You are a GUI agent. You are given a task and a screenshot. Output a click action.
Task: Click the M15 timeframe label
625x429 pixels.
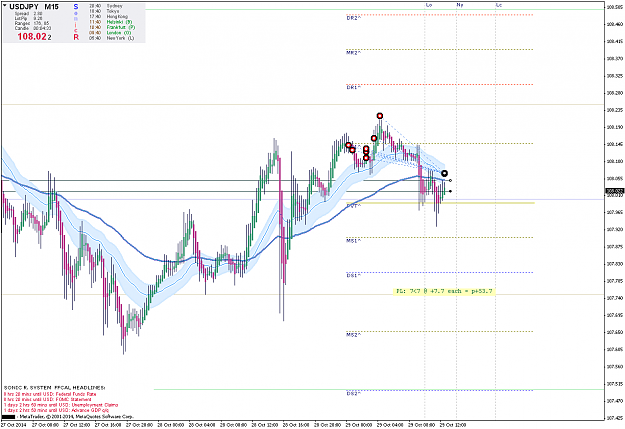[51, 7]
